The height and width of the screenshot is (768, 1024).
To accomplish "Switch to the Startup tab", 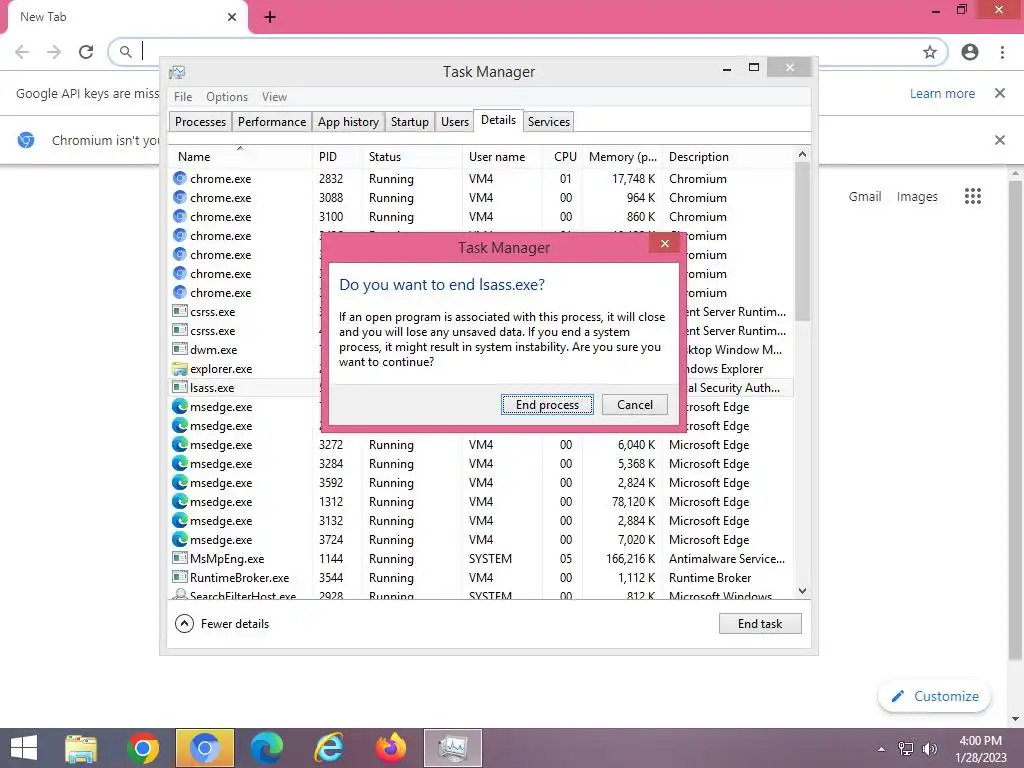I will [409, 122].
